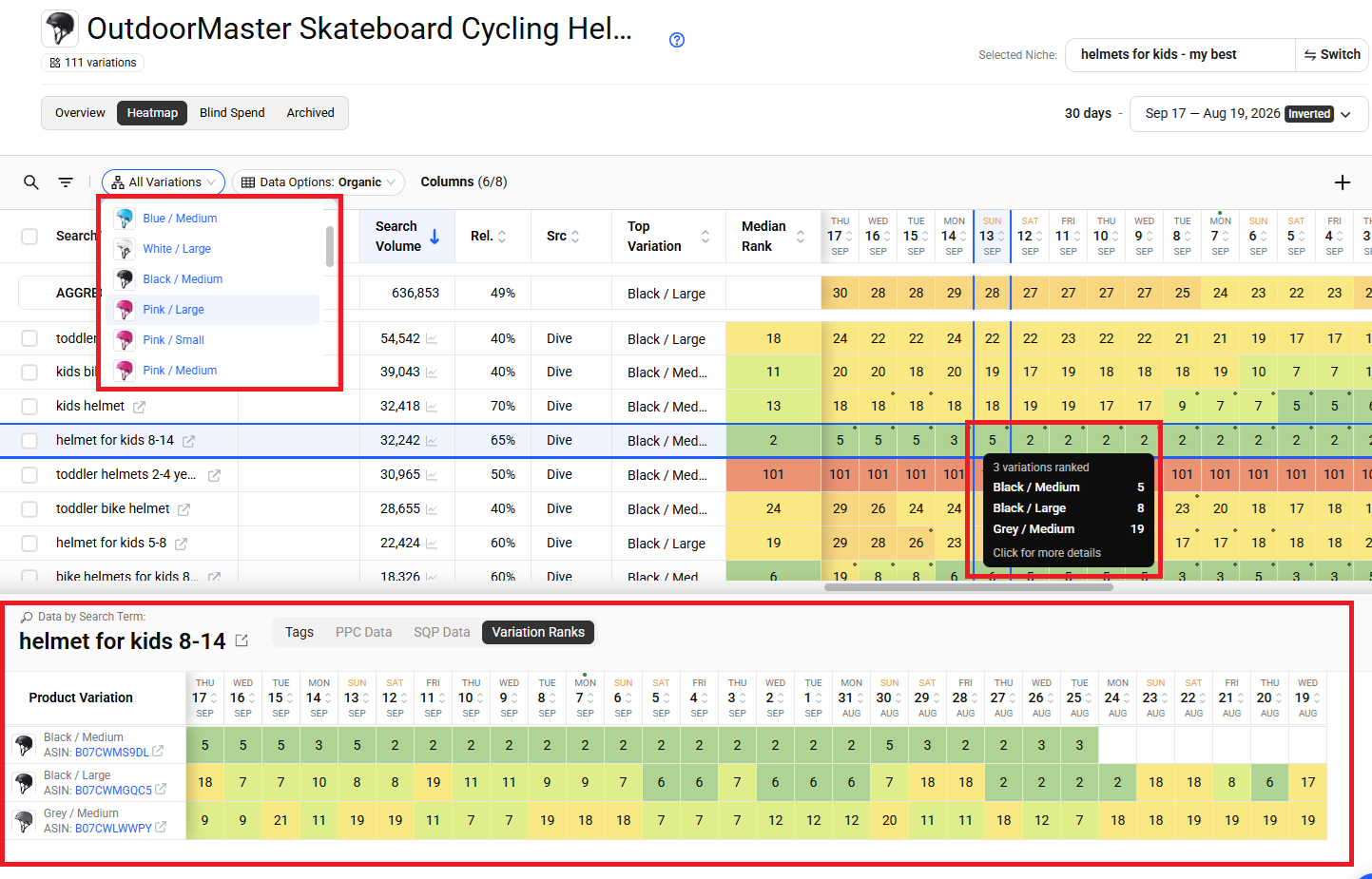The image size is (1372, 879).
Task: Select the Blind Spend tab
Action: tap(232, 113)
